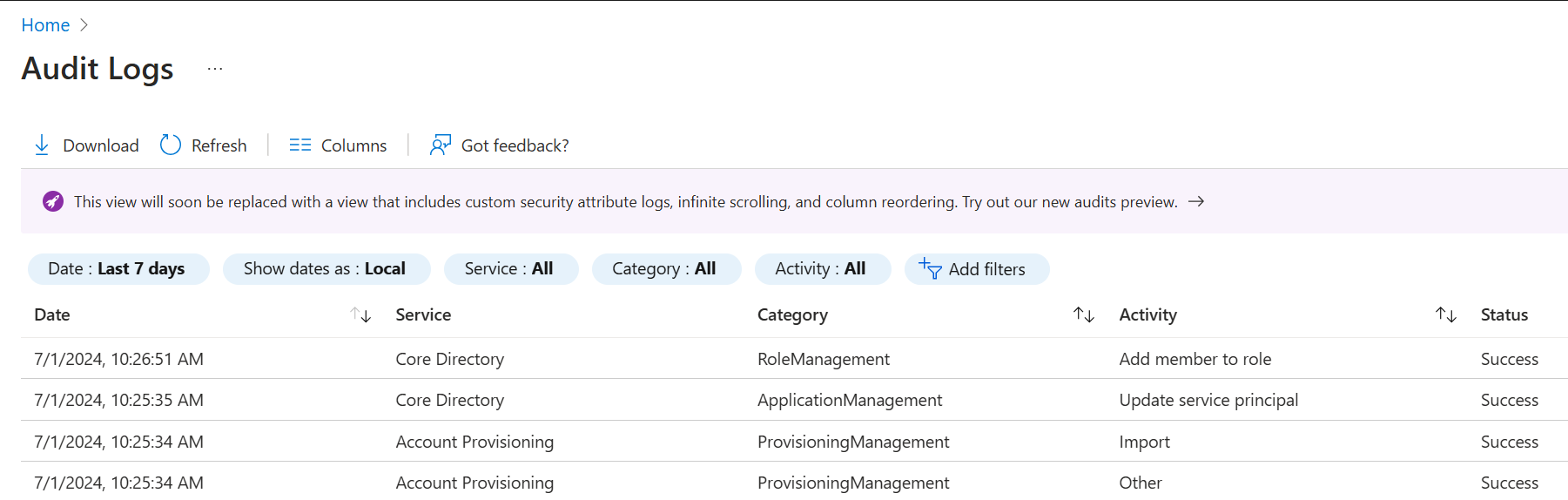The width and height of the screenshot is (1568, 500).
Task: Open the Category: All filter pill
Action: click(x=665, y=269)
